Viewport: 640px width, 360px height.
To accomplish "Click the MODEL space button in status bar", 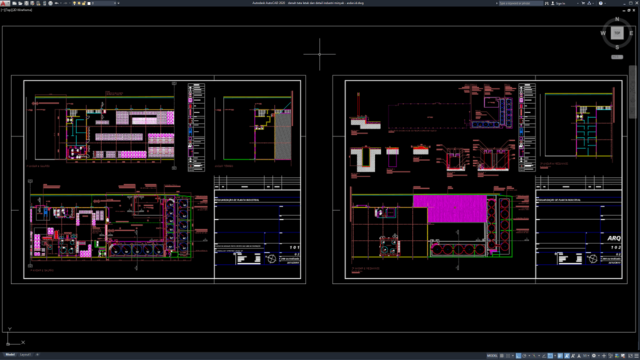I will coord(492,356).
